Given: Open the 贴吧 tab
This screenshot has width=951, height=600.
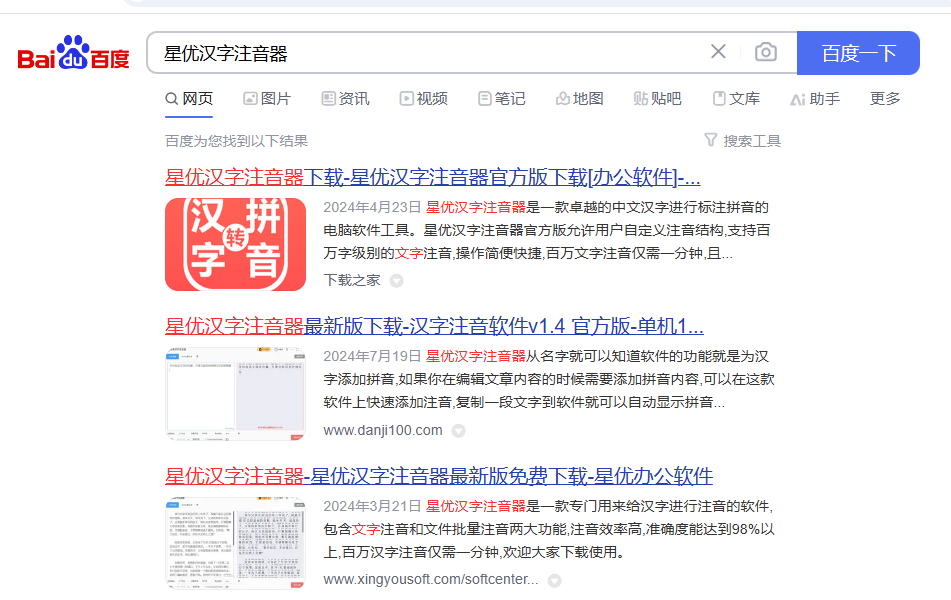Looking at the screenshot, I should [x=657, y=99].
